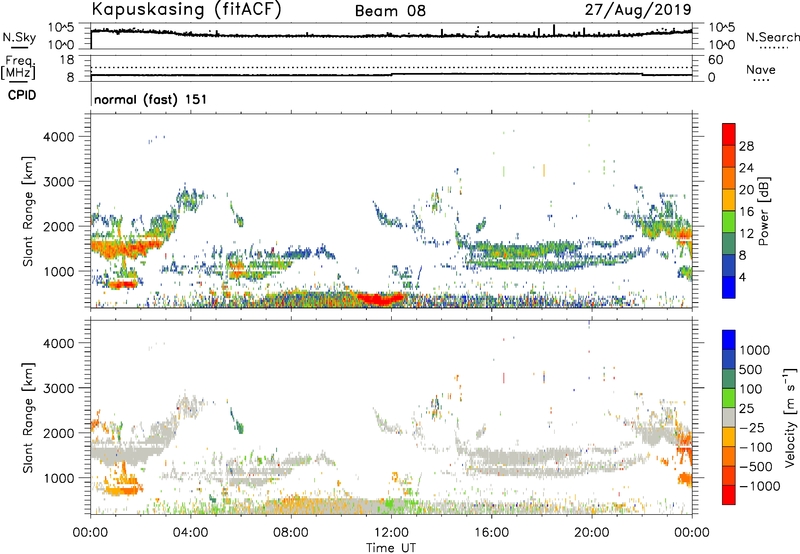Click the 60 tick on the Nave axis
The width and height of the screenshot is (800, 554).
[x=715, y=60]
